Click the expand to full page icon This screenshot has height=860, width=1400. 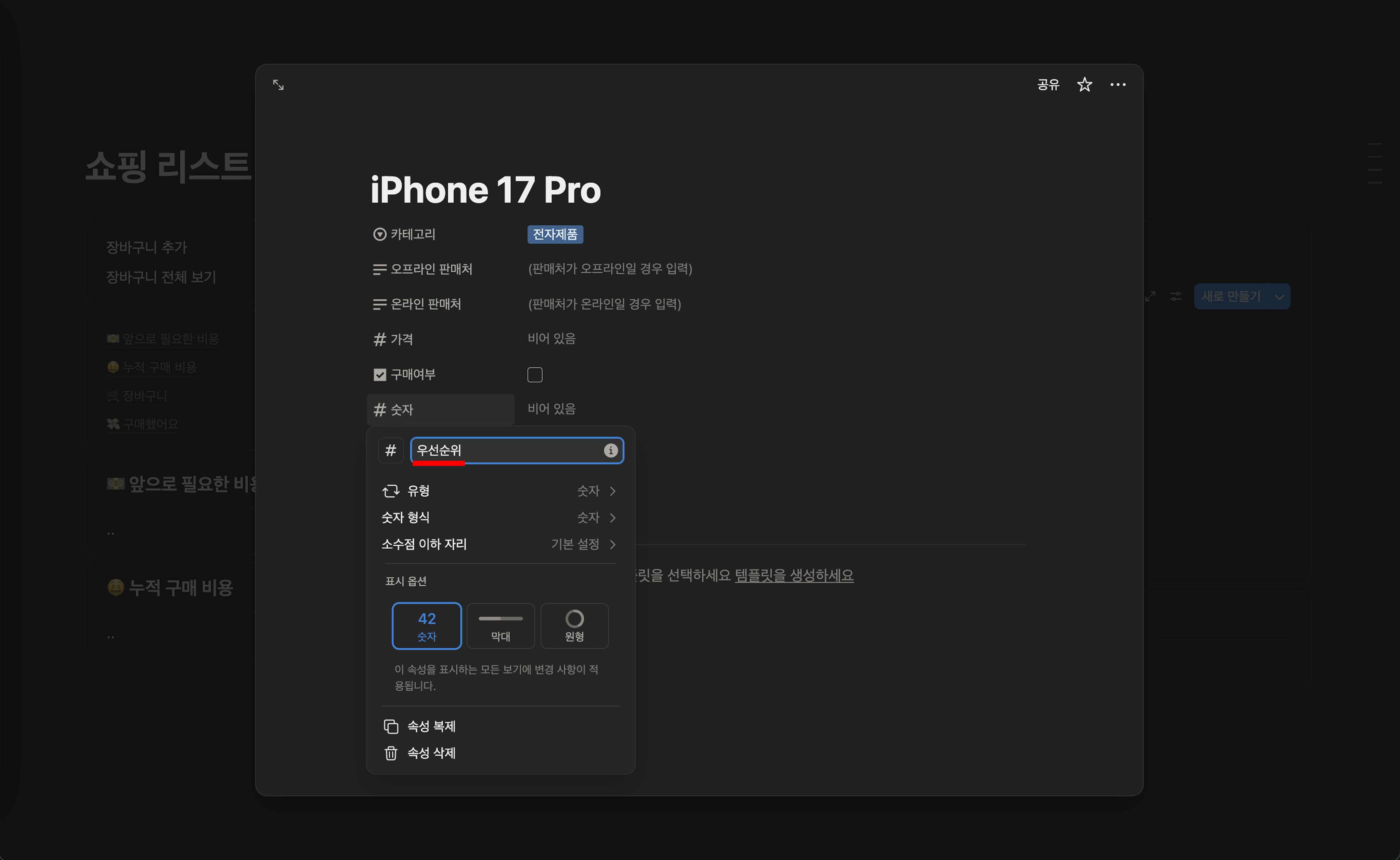click(278, 85)
